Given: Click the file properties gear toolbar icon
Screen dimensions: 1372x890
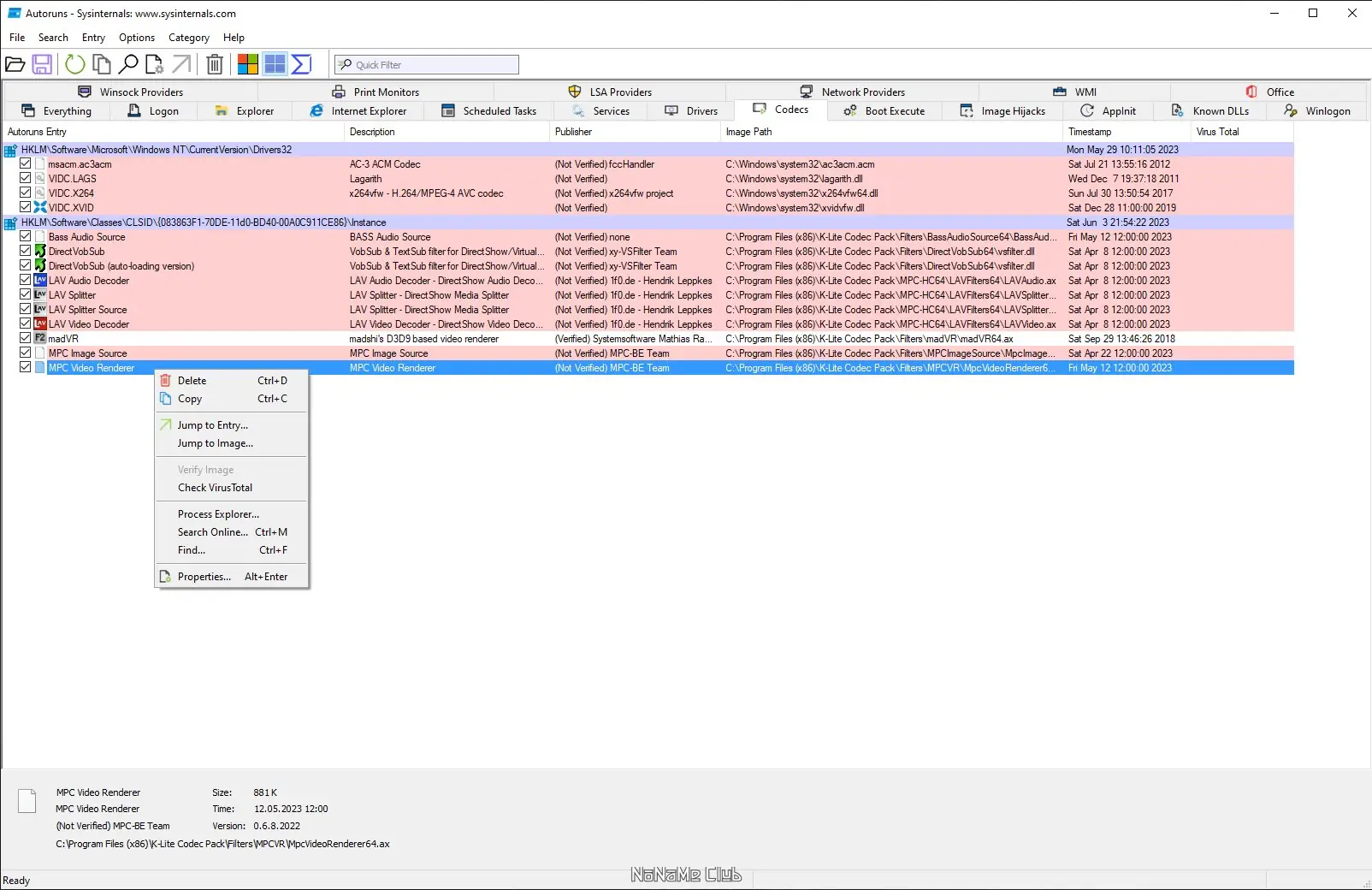Looking at the screenshot, I should 155,64.
